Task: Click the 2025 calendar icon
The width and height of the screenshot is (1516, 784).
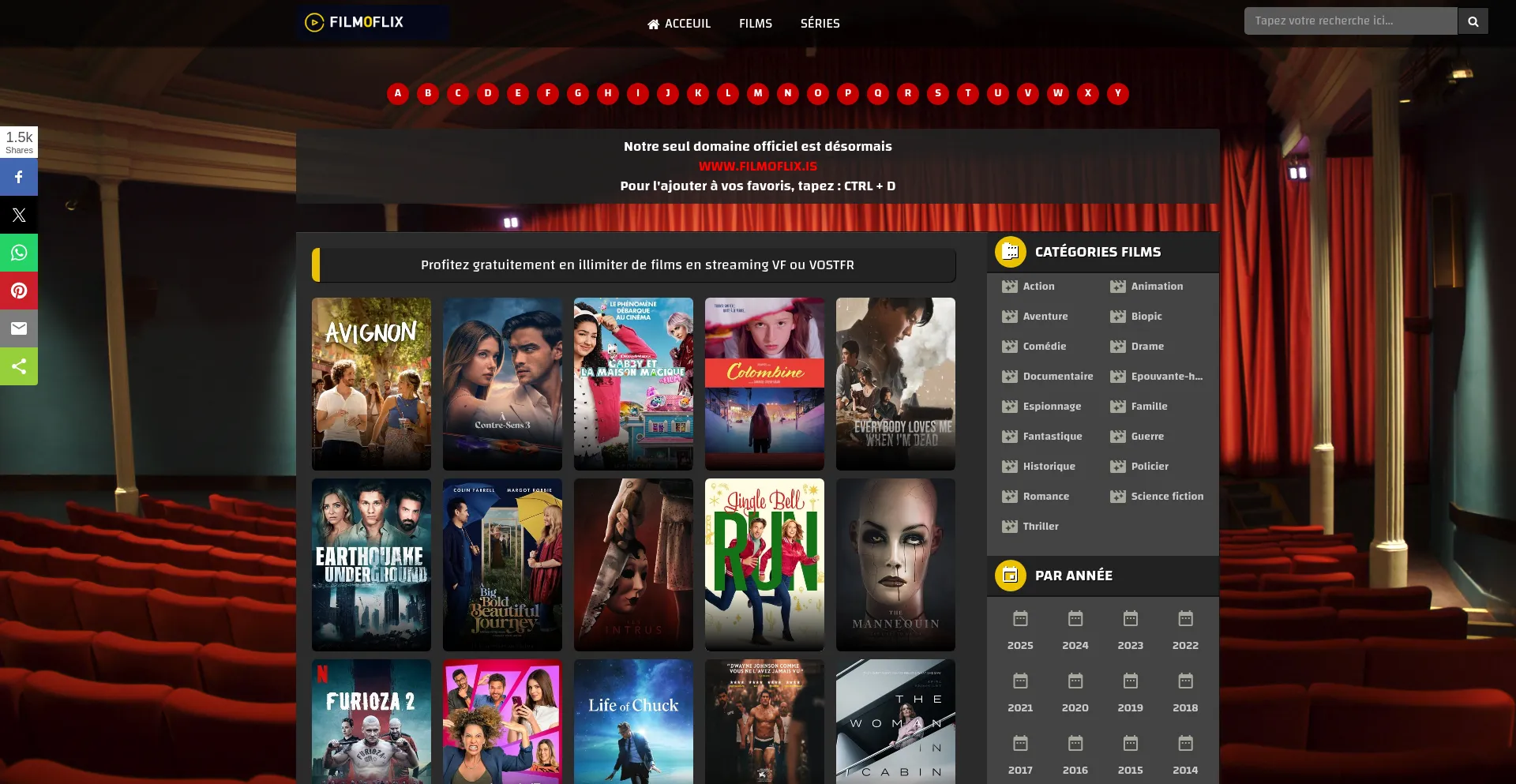Action: [1020, 618]
